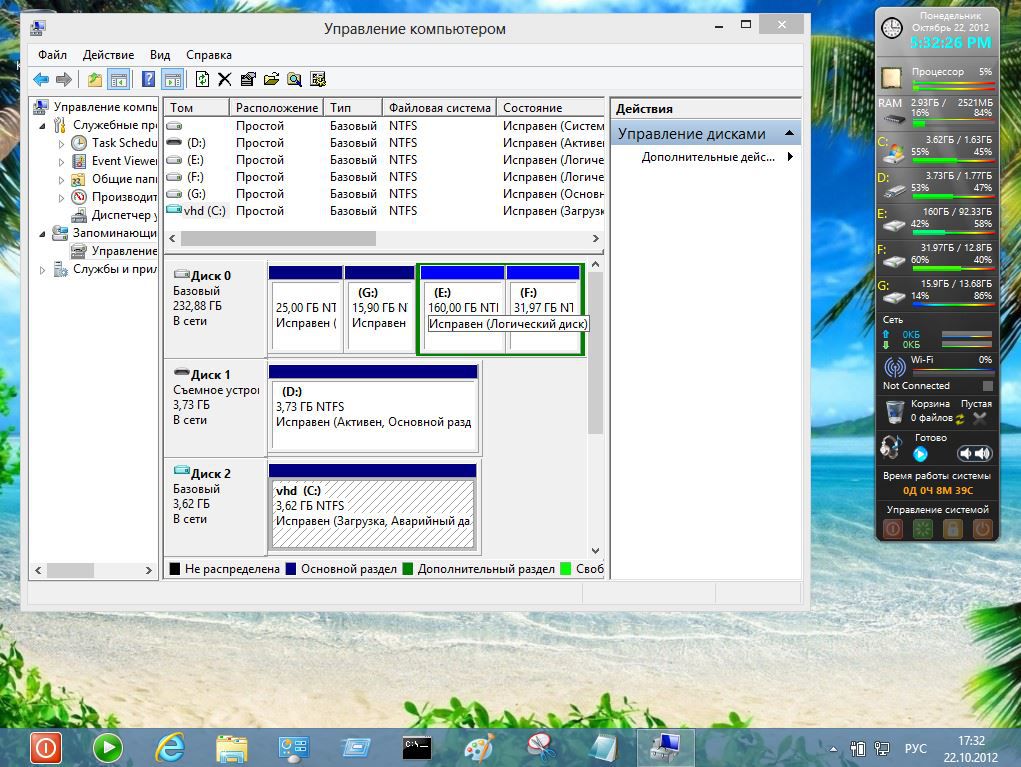1021x767 pixels.
Task: Click the Up one level folder icon
Action: pos(95,80)
